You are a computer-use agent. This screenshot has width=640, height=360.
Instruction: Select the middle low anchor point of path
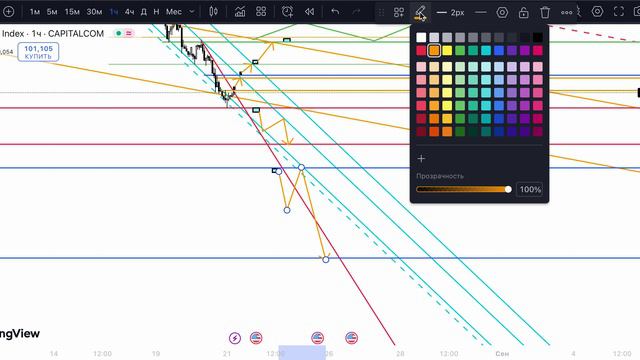click(287, 210)
